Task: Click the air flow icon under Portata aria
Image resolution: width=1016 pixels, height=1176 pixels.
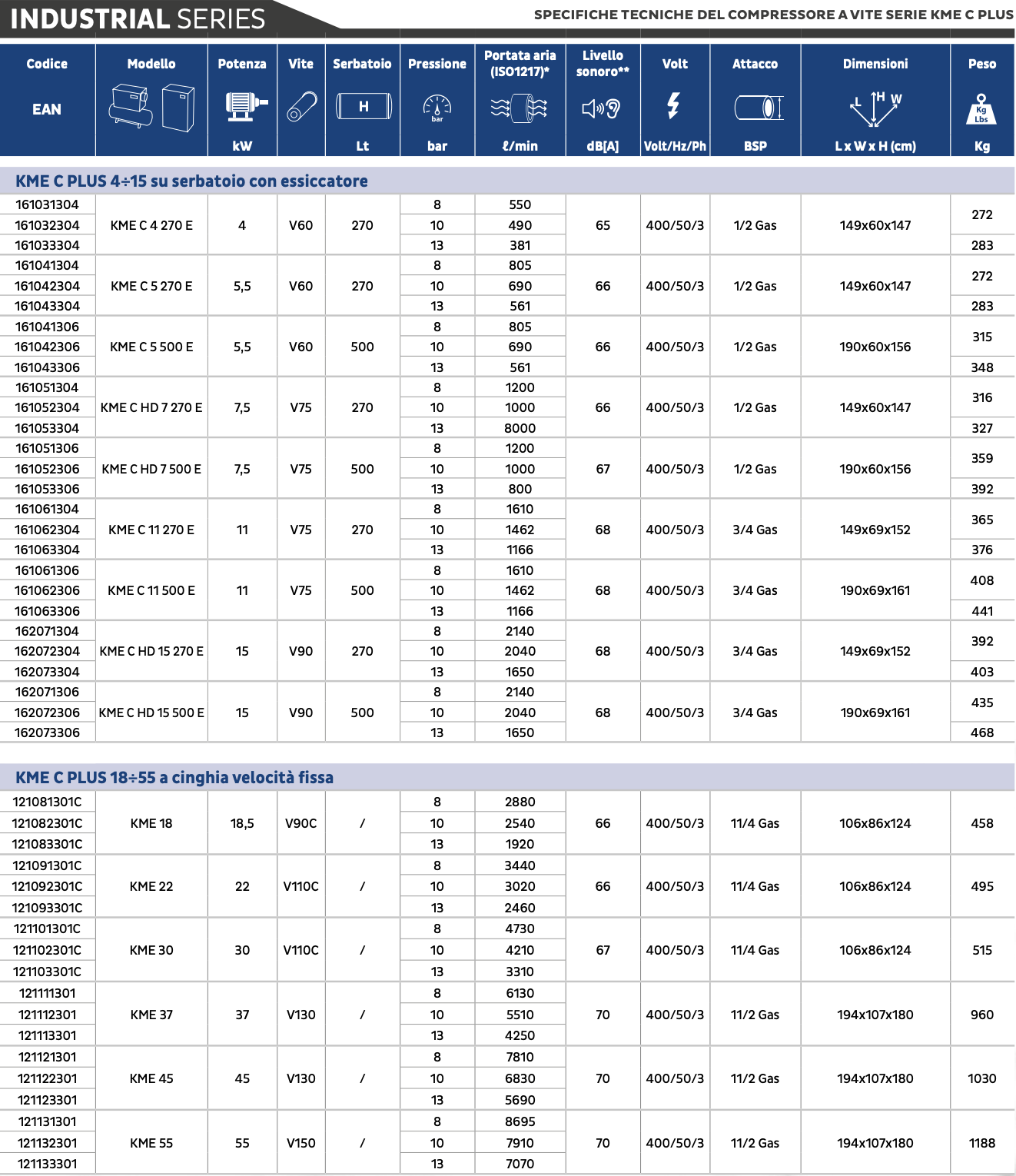Action: pos(520,108)
